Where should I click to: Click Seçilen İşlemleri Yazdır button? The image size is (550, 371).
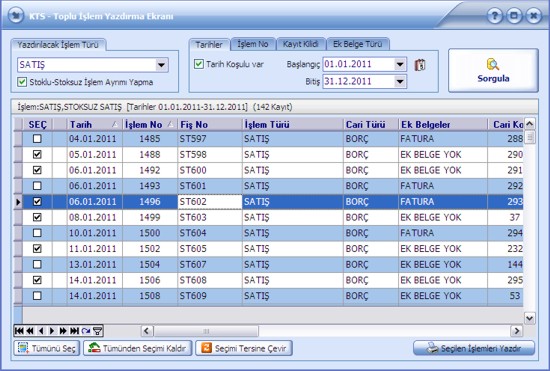(x=474, y=348)
